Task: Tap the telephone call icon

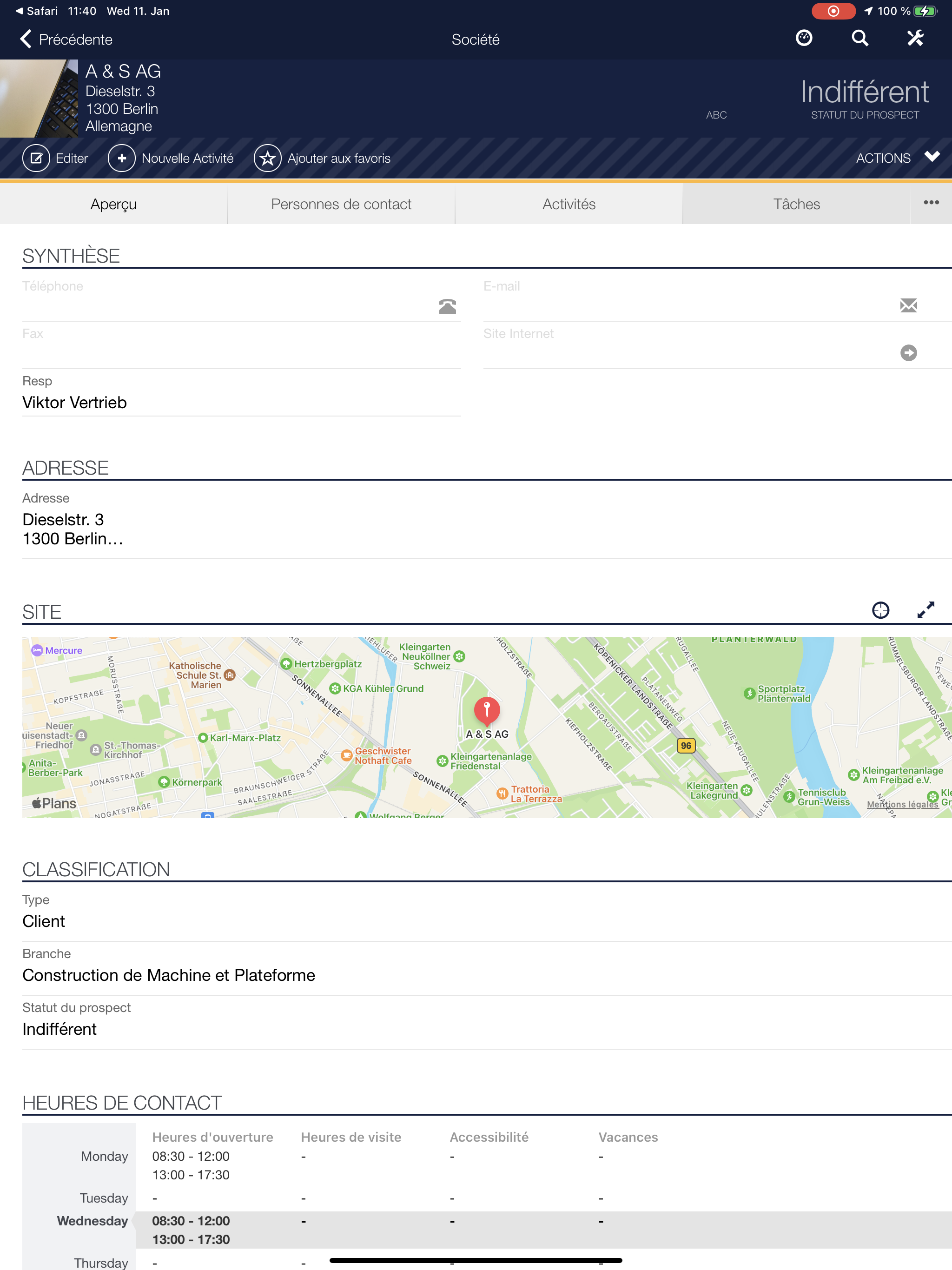Action: (x=447, y=307)
